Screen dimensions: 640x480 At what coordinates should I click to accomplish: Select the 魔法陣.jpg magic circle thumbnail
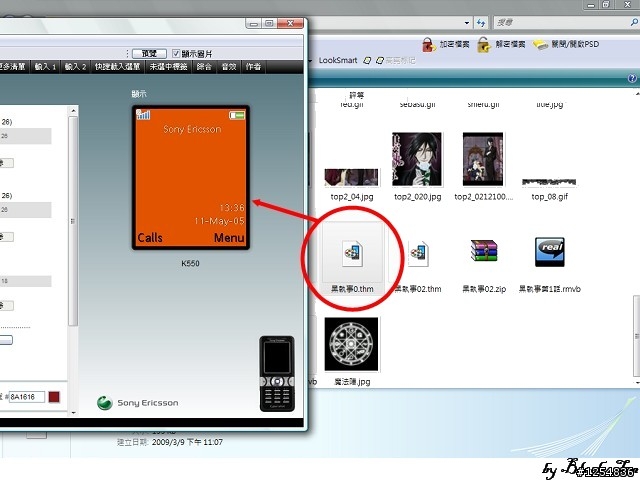[351, 344]
